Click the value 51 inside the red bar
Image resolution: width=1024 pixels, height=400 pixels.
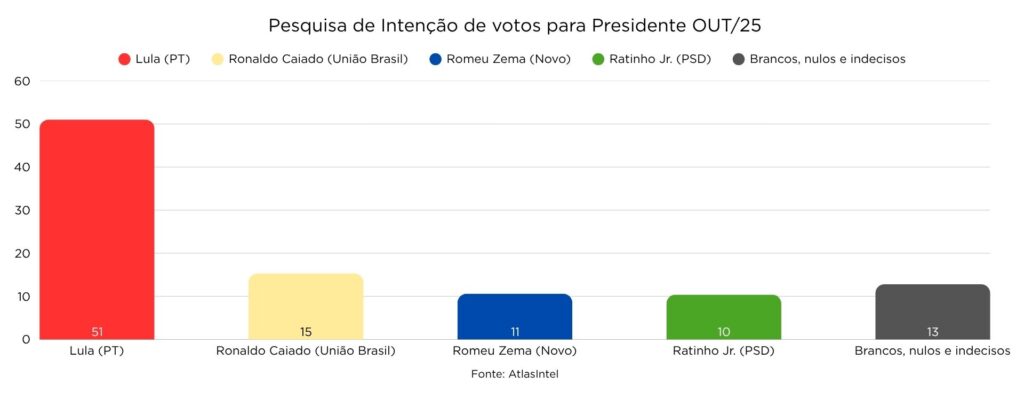[x=97, y=331]
